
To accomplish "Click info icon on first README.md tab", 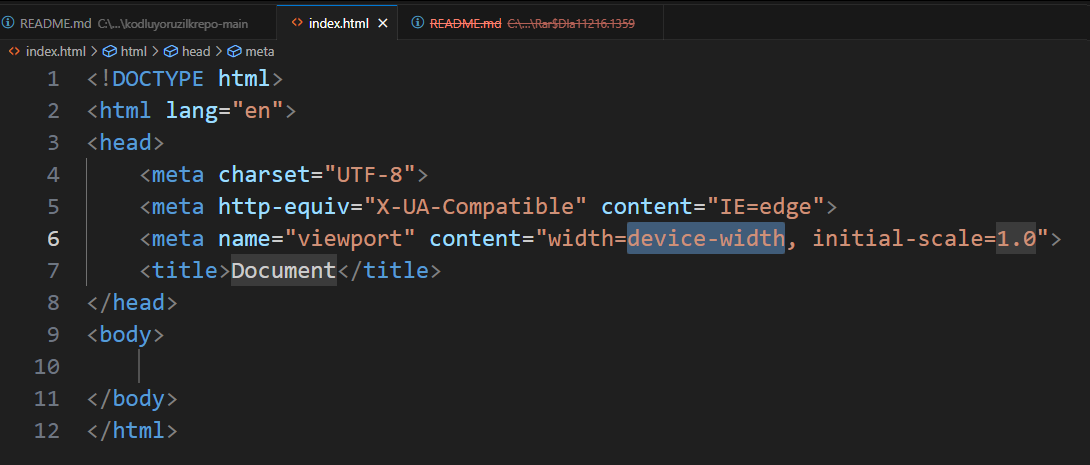I will coord(8,23).
